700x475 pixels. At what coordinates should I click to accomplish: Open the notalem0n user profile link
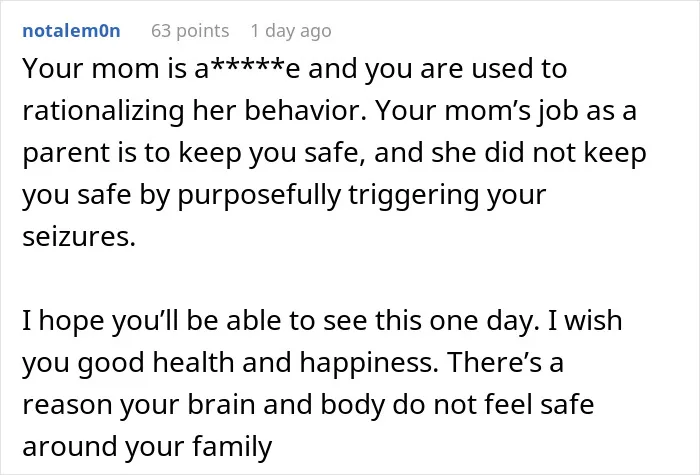[x=71, y=31]
